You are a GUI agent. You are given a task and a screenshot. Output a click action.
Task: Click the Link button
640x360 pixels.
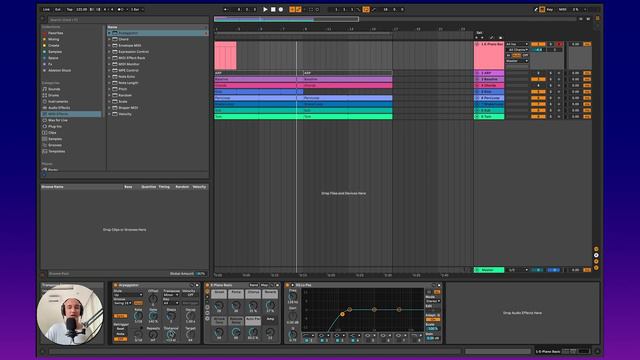tap(47, 9)
